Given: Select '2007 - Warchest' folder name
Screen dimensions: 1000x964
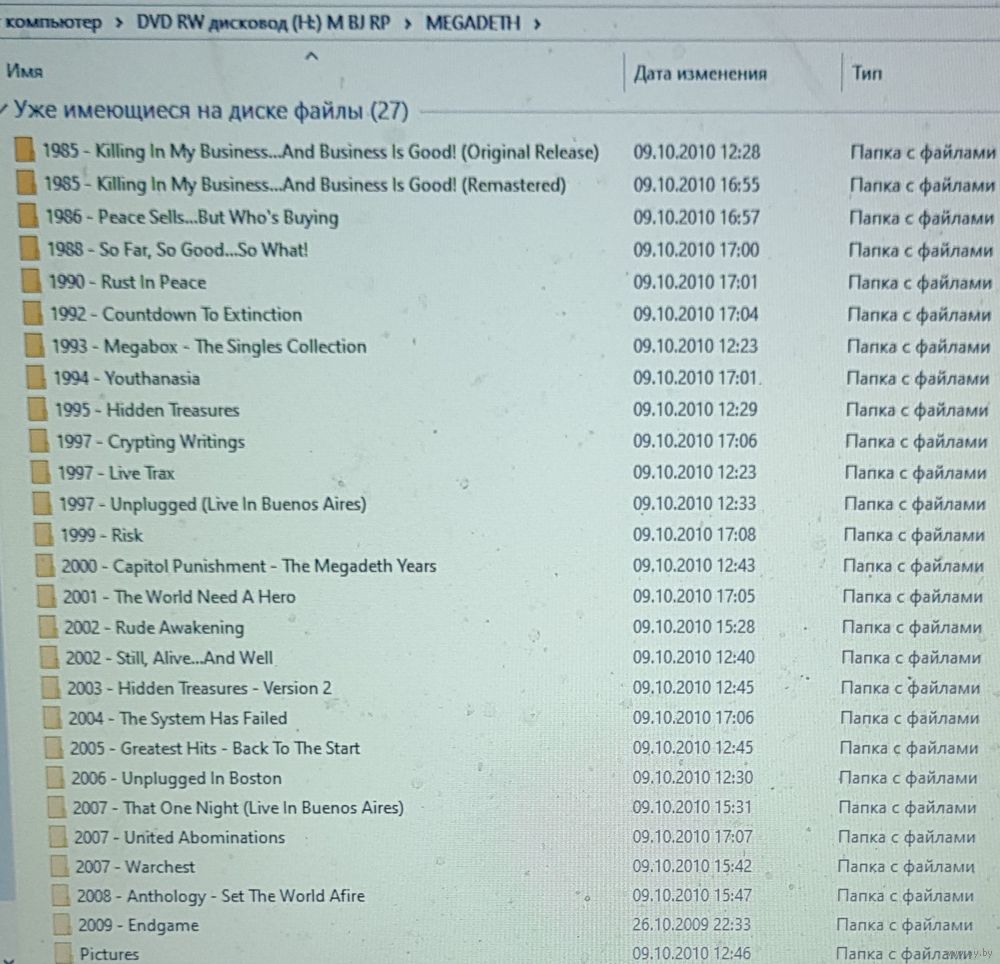Looking at the screenshot, I should (x=135, y=866).
